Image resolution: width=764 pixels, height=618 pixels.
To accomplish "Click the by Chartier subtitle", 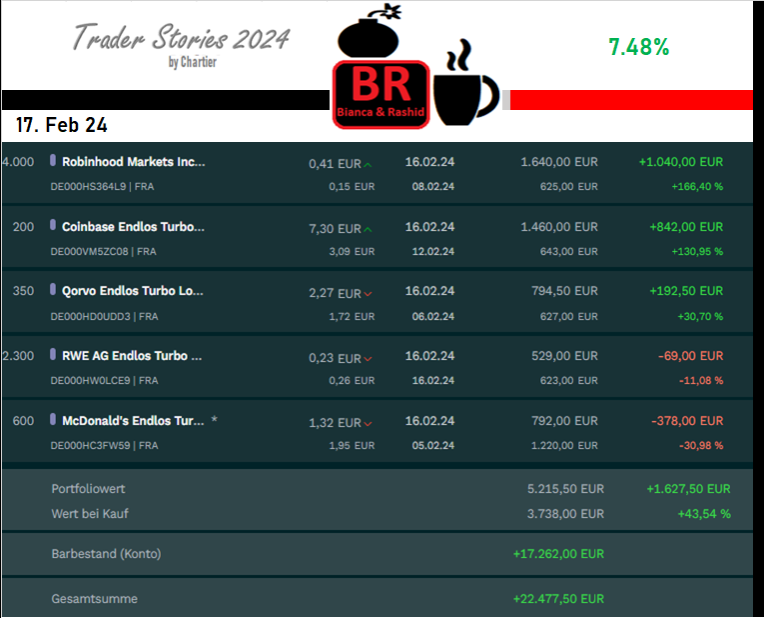I will point(192,62).
